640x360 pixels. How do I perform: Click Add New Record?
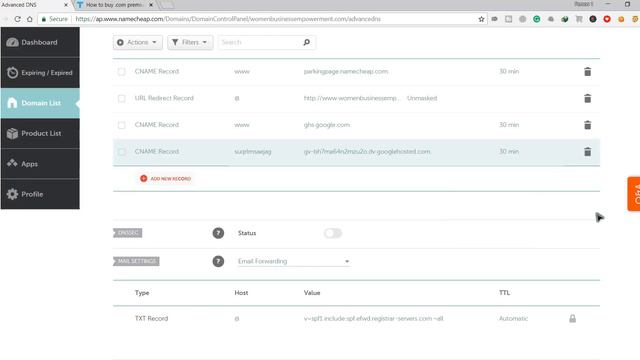click(x=165, y=178)
